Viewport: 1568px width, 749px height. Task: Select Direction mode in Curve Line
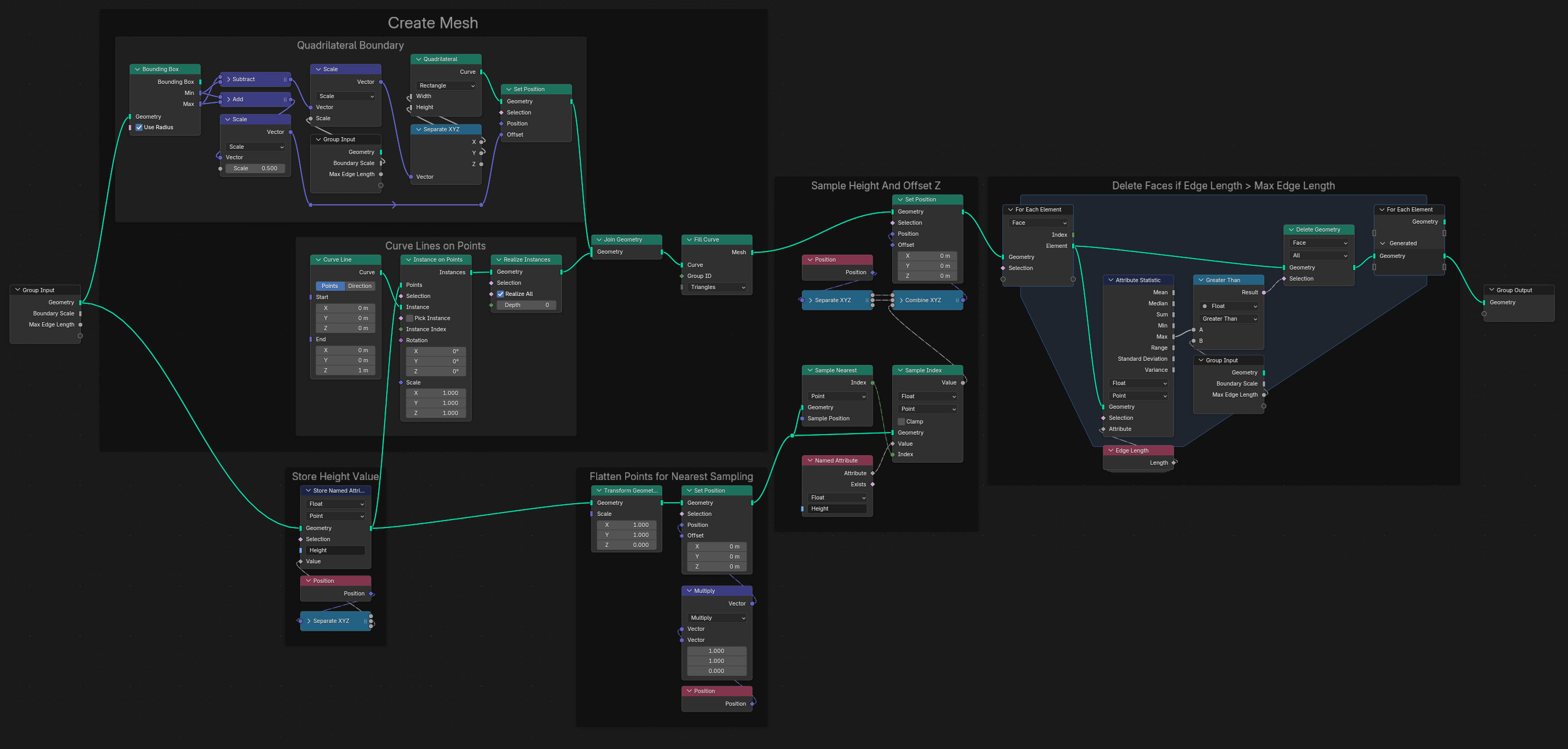360,286
